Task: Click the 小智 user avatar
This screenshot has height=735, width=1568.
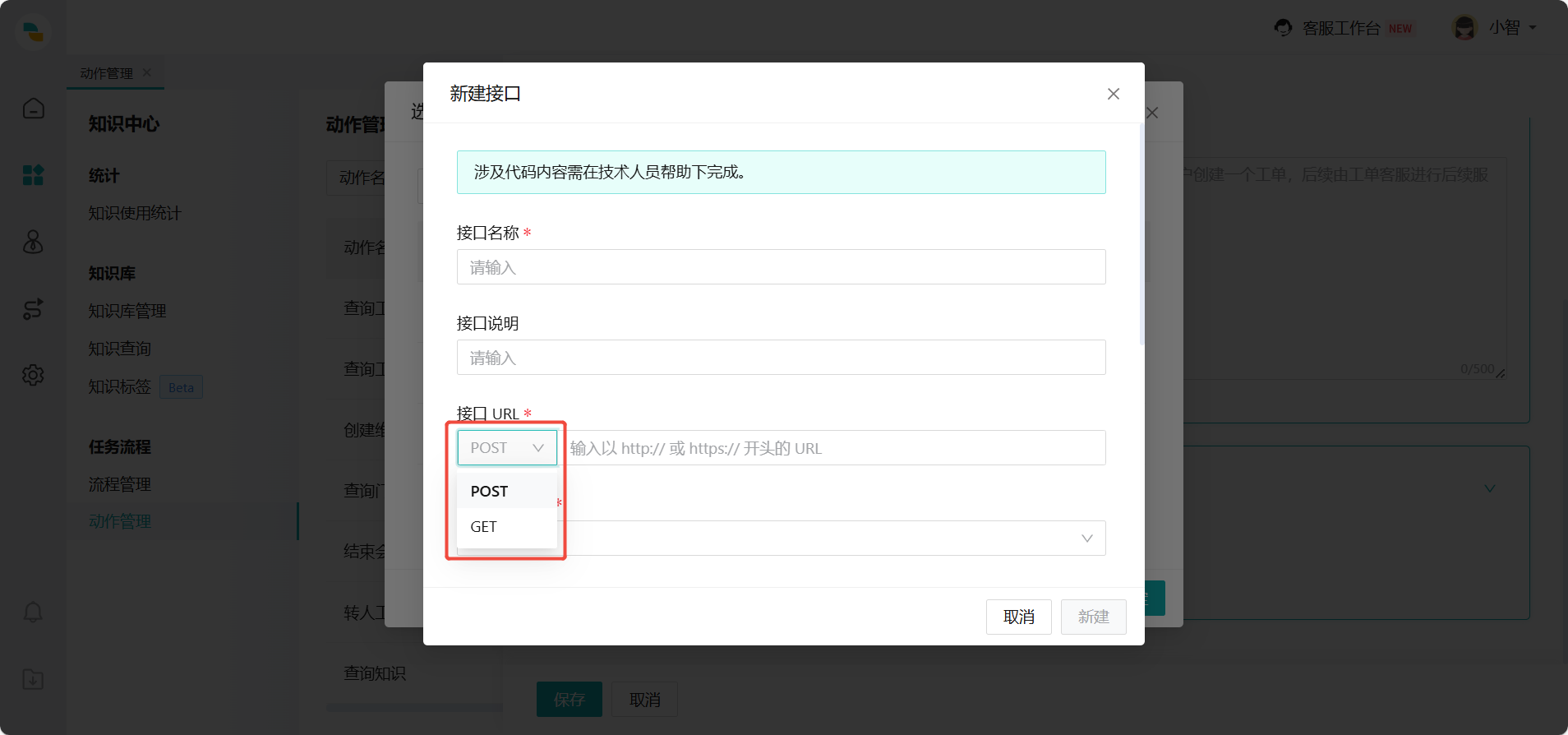Action: (1464, 28)
